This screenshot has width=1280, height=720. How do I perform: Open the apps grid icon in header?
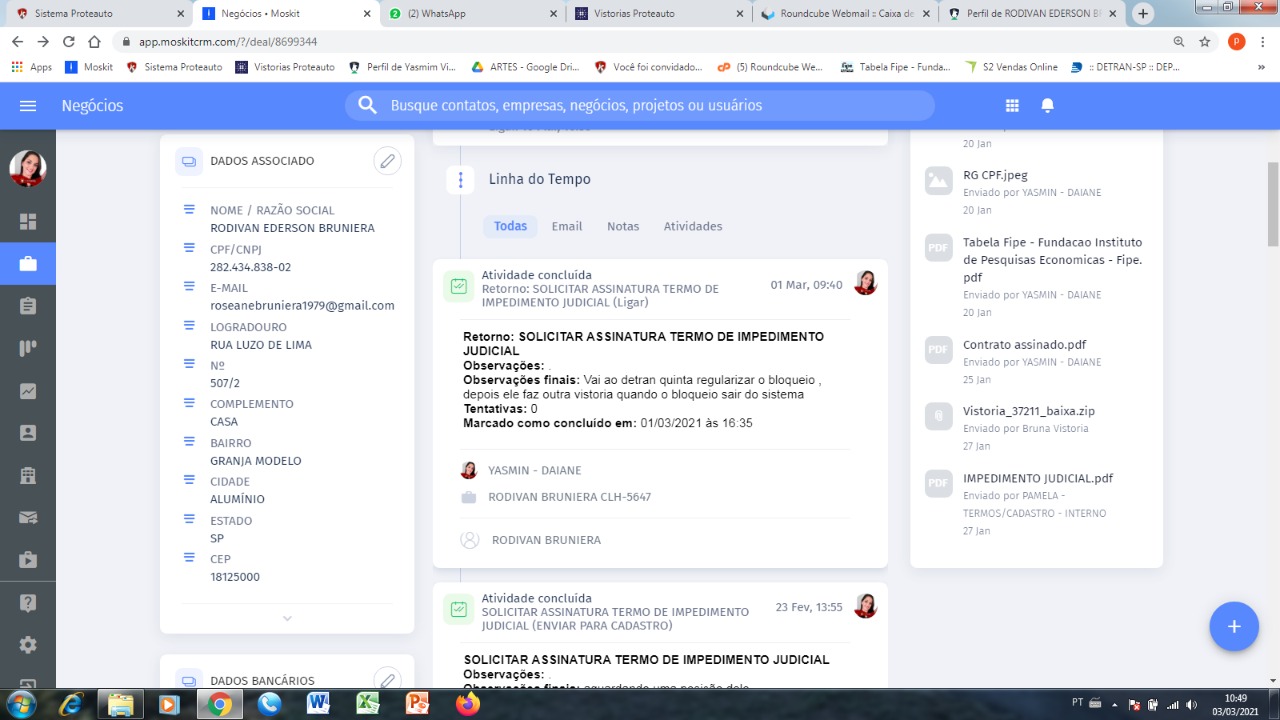[x=1012, y=106]
